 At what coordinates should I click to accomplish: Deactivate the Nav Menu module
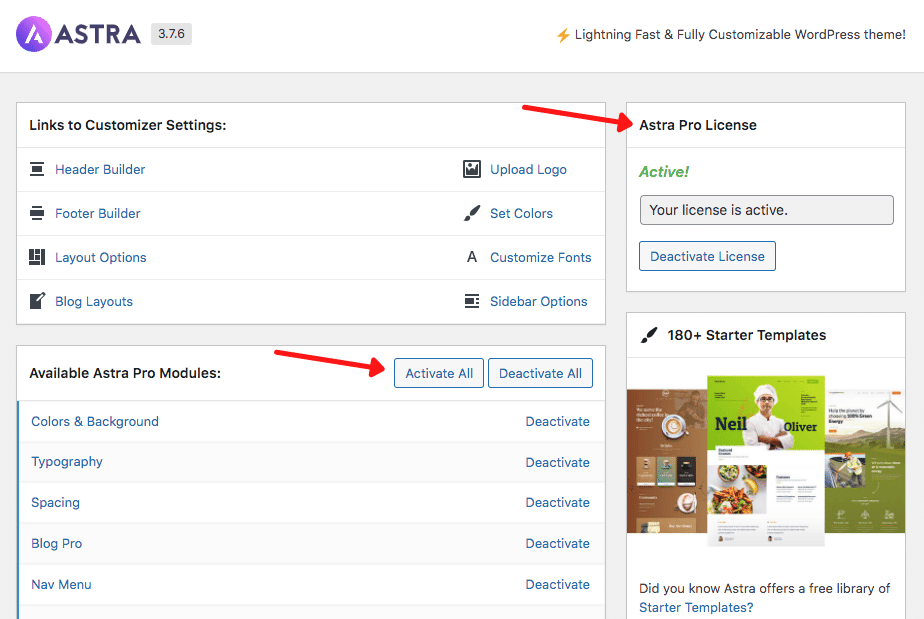click(x=557, y=584)
